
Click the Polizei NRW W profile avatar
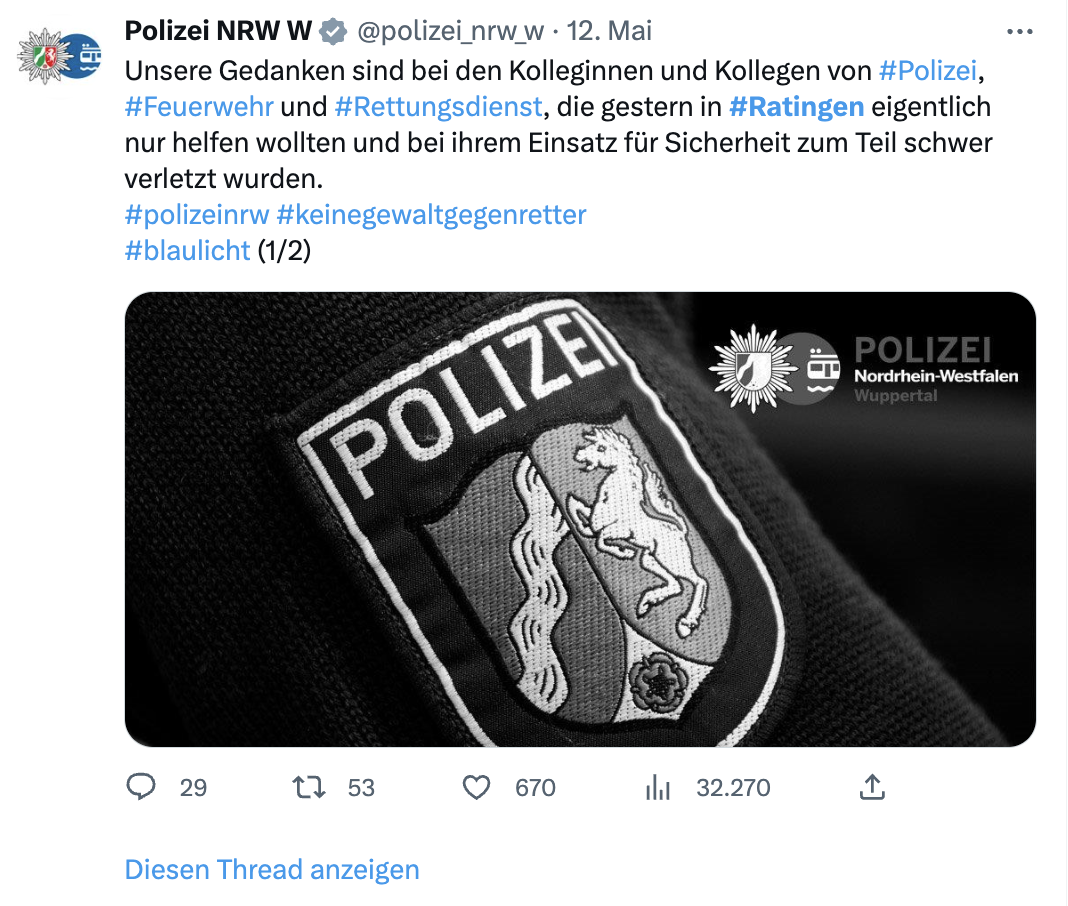[60, 56]
